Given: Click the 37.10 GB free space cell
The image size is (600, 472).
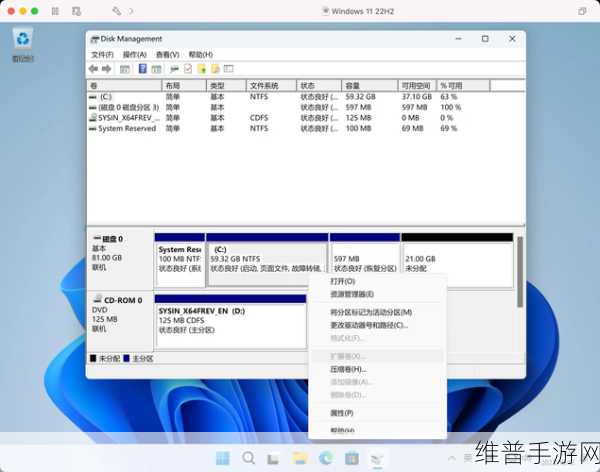Looking at the screenshot, I should tap(417, 97).
